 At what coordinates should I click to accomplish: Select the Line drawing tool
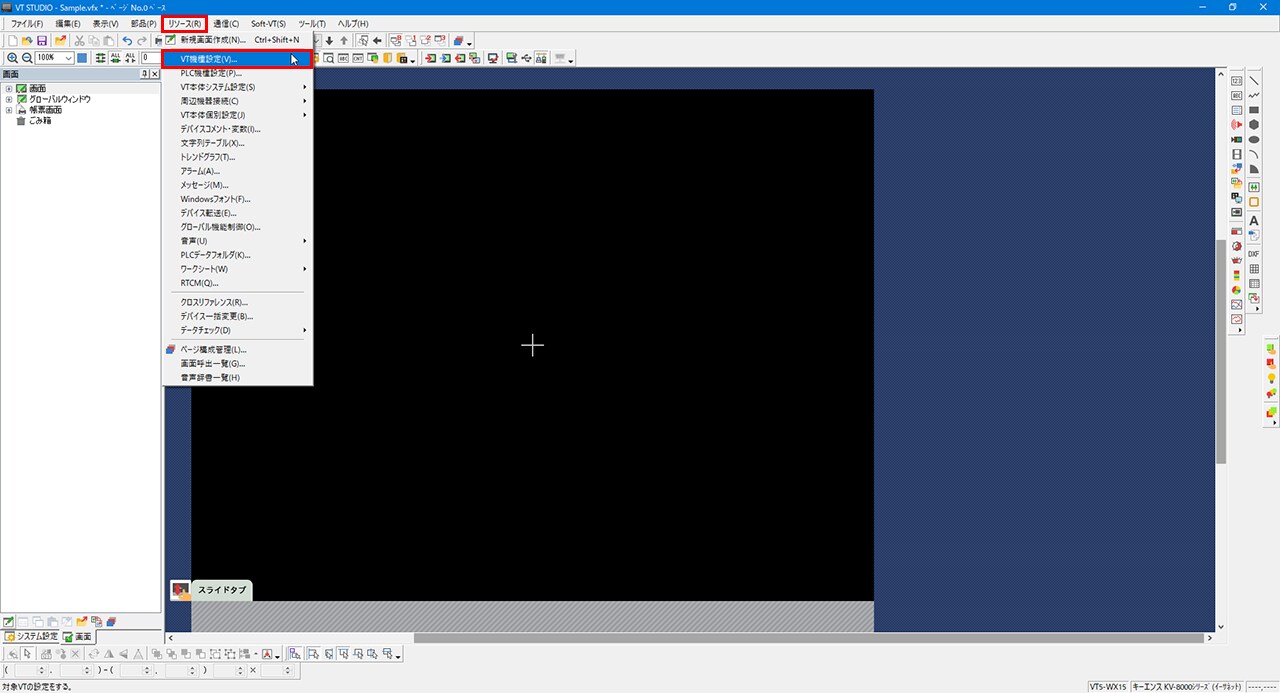1254,81
